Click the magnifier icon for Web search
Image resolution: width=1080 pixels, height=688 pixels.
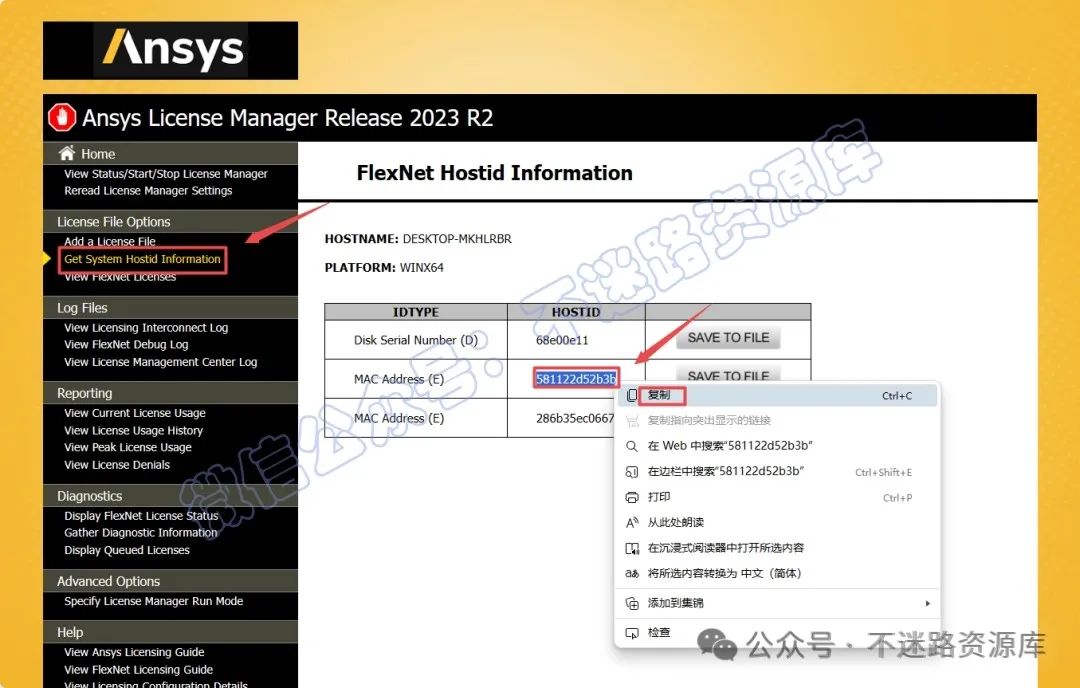632,446
